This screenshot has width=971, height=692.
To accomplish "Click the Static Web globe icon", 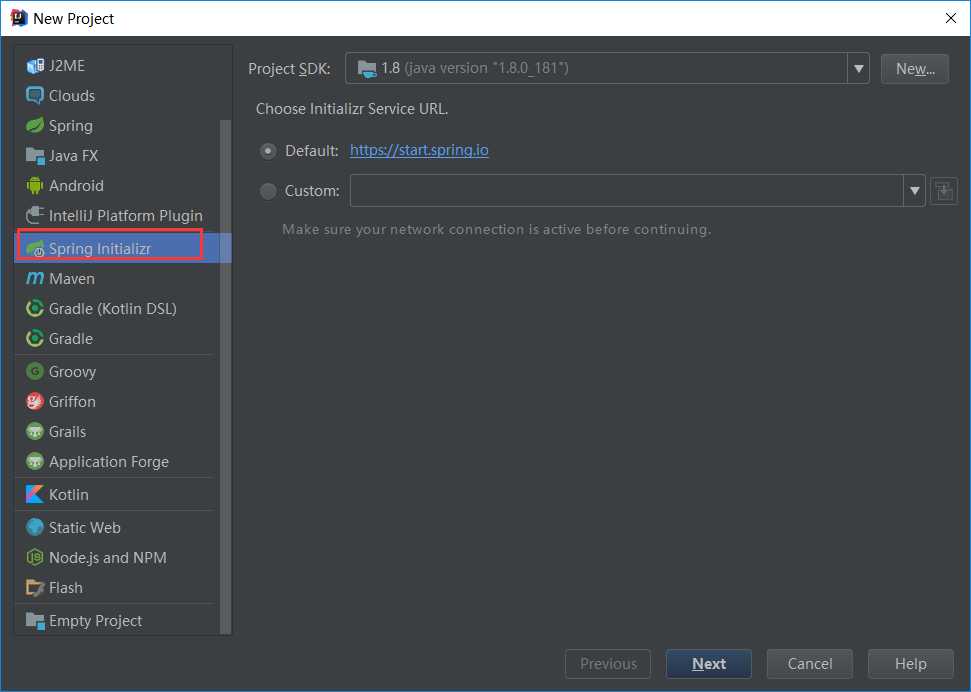I will click(x=35, y=527).
